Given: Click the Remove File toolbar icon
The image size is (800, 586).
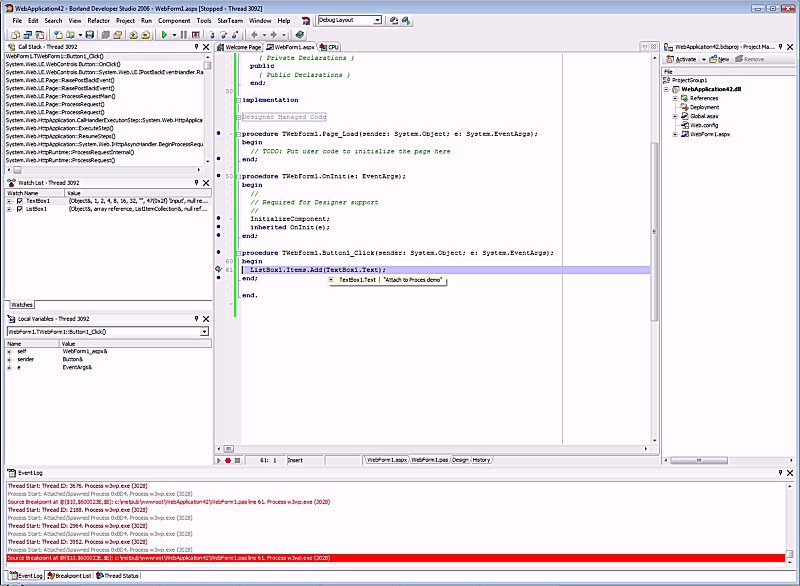Looking at the screenshot, I should point(145,35).
